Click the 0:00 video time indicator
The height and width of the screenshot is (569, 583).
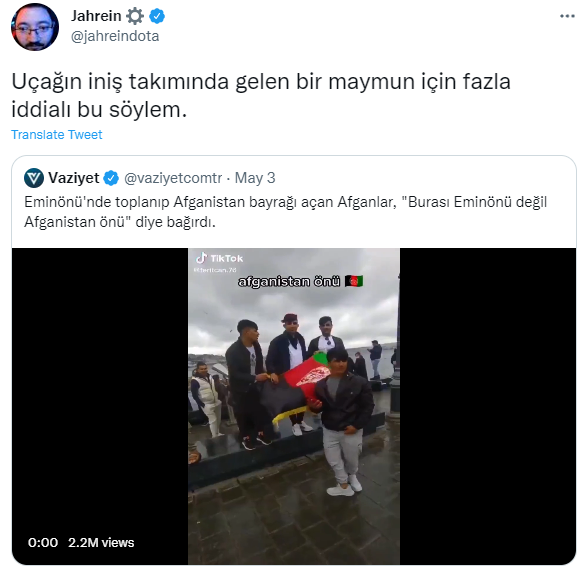click(43, 543)
